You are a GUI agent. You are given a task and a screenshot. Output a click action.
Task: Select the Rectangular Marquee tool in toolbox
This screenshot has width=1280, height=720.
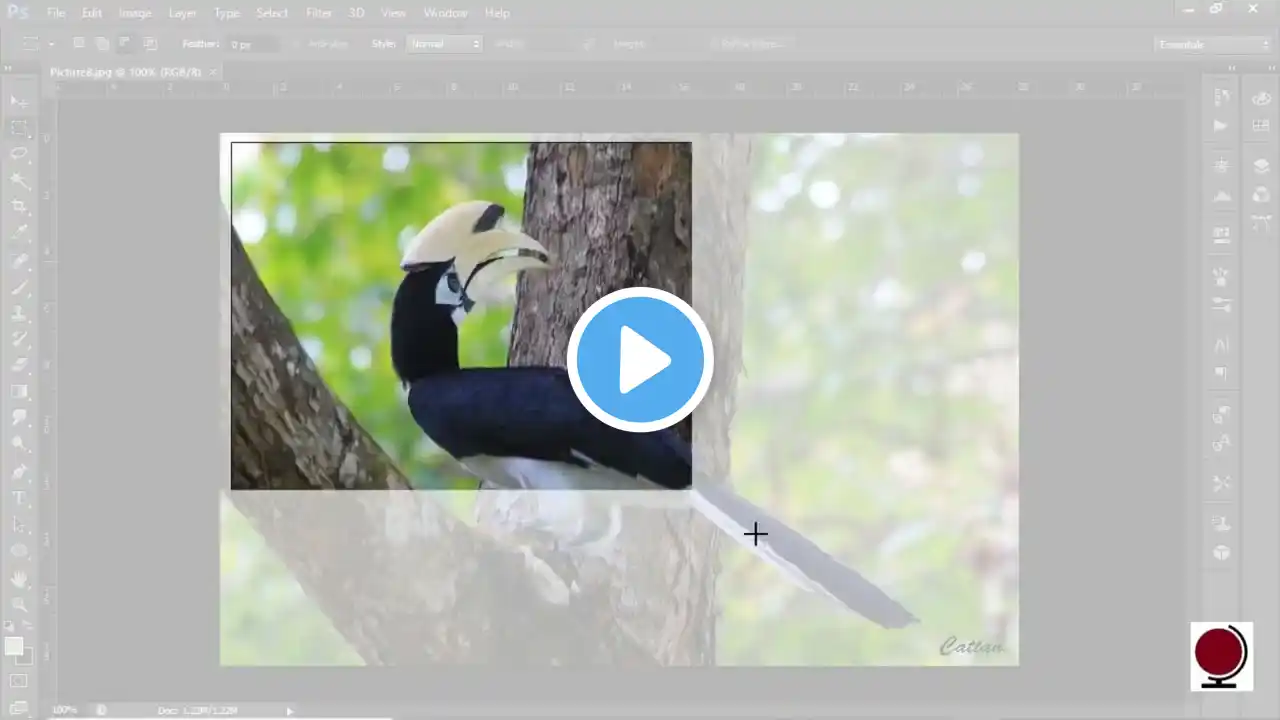tap(19, 128)
